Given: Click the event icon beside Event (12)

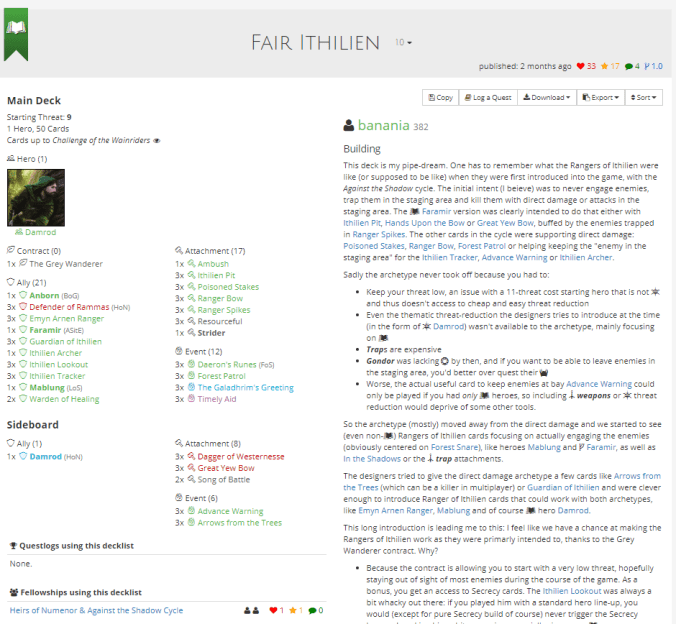Looking at the screenshot, I should click(x=179, y=351).
